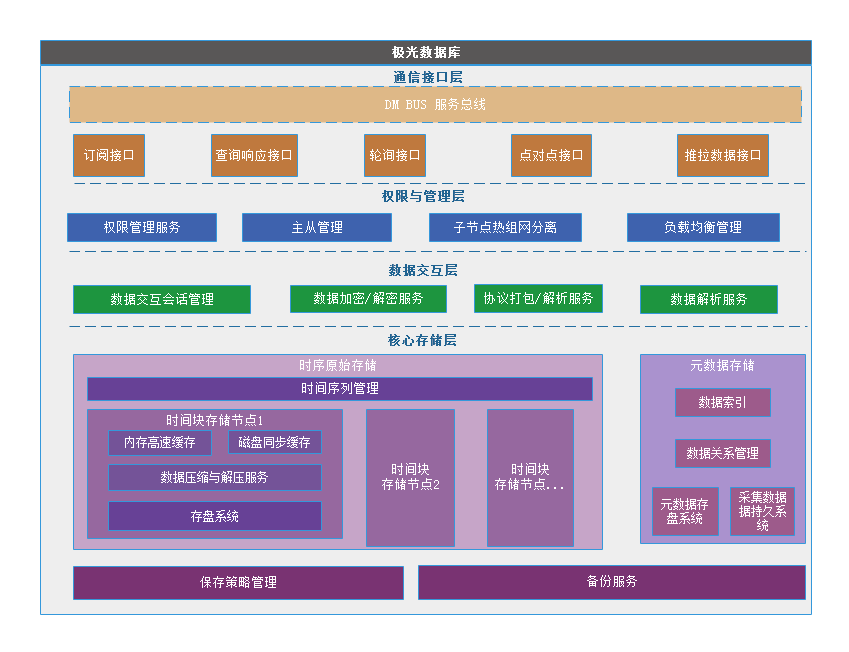Select the 数据索引 box

[x=722, y=402]
